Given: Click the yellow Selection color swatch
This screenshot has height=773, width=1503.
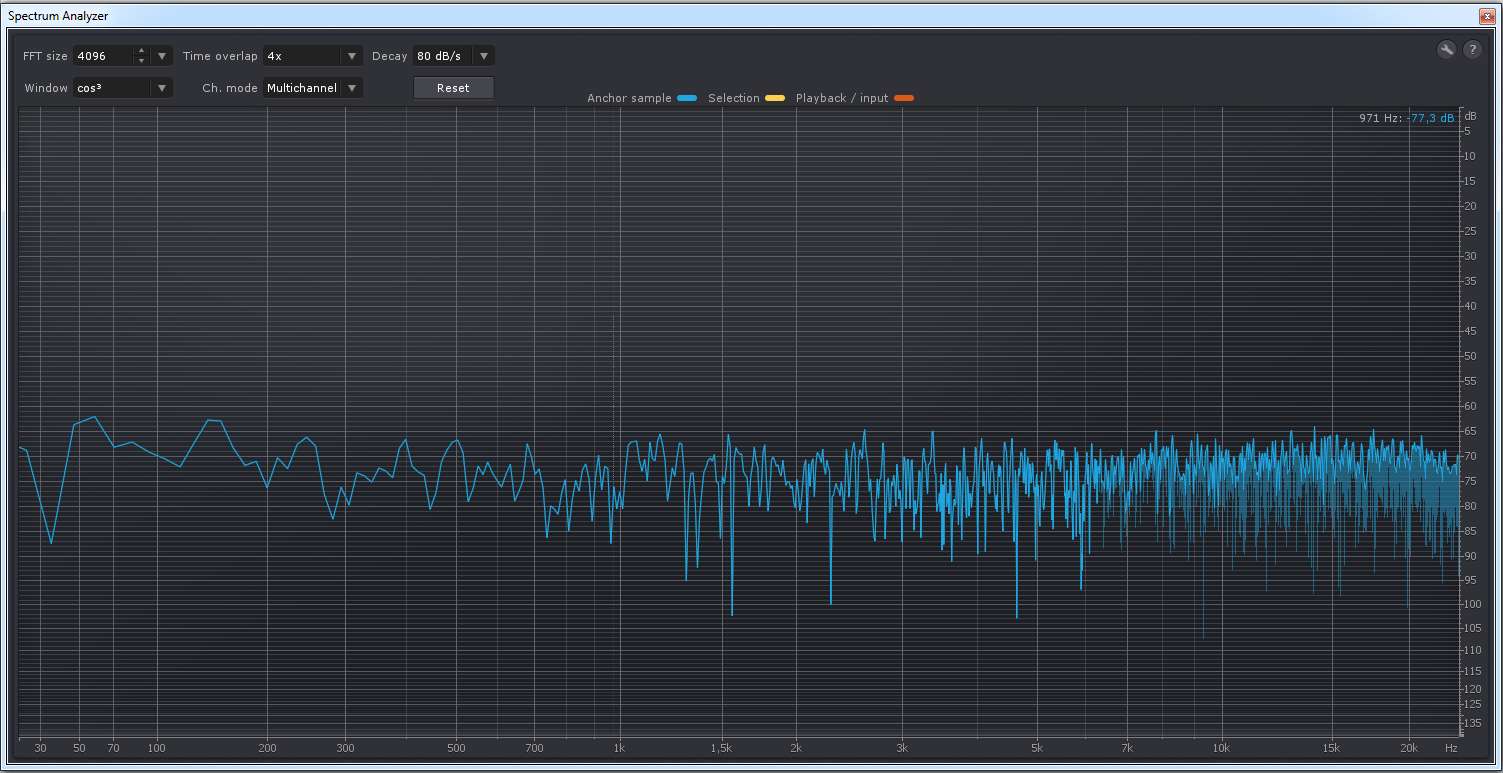Looking at the screenshot, I should click(775, 98).
